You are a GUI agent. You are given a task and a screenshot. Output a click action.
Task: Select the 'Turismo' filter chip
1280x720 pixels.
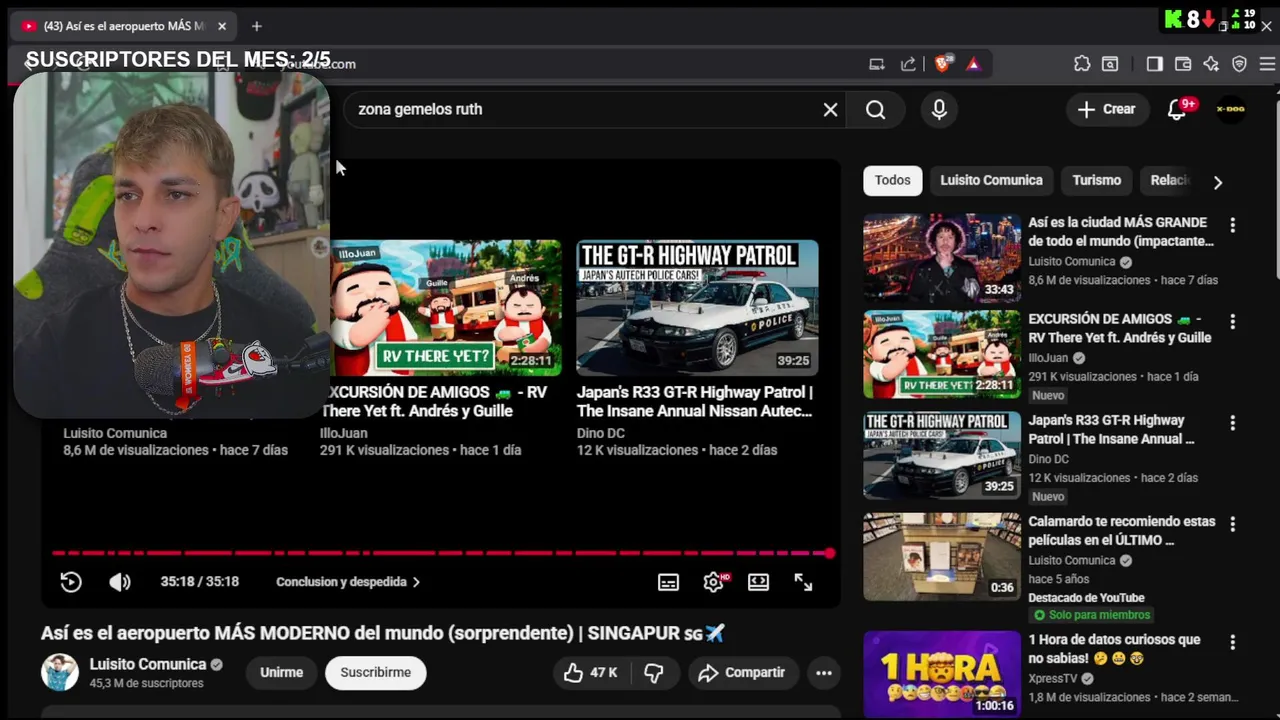(1097, 181)
